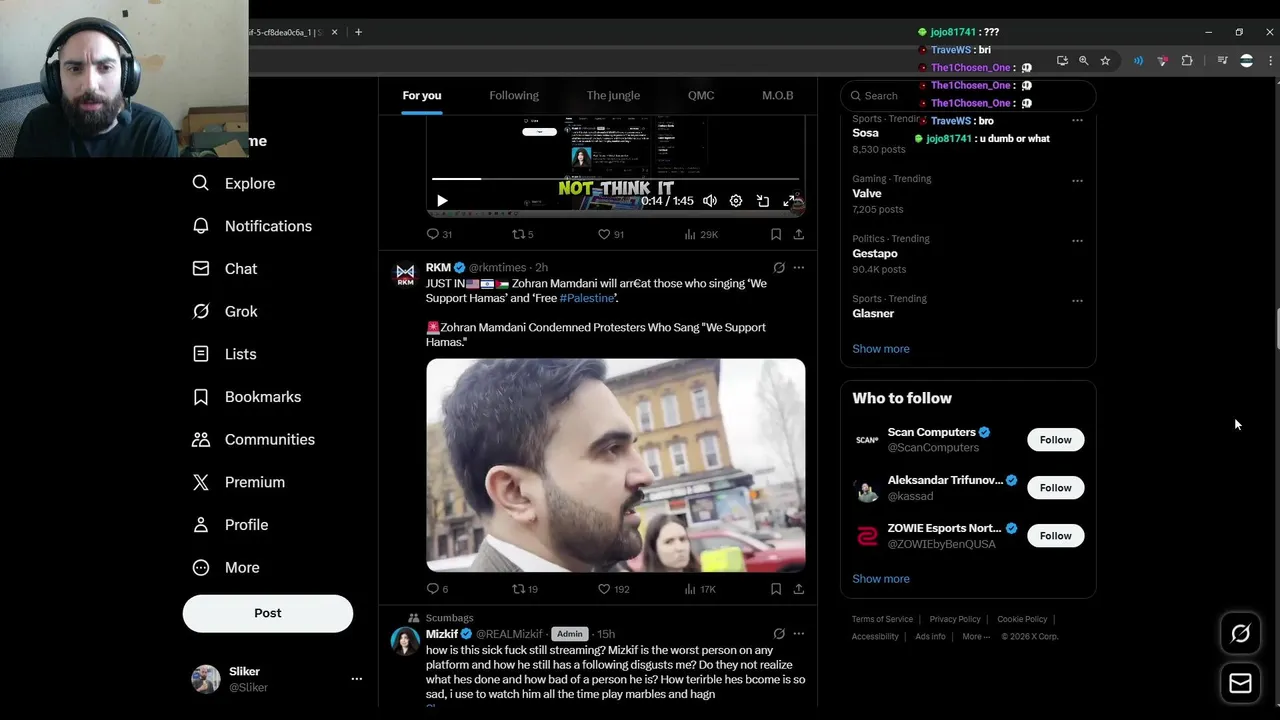This screenshot has height=720, width=1280.
Task: Repost RKM post with 19 reposts
Action: point(525,590)
